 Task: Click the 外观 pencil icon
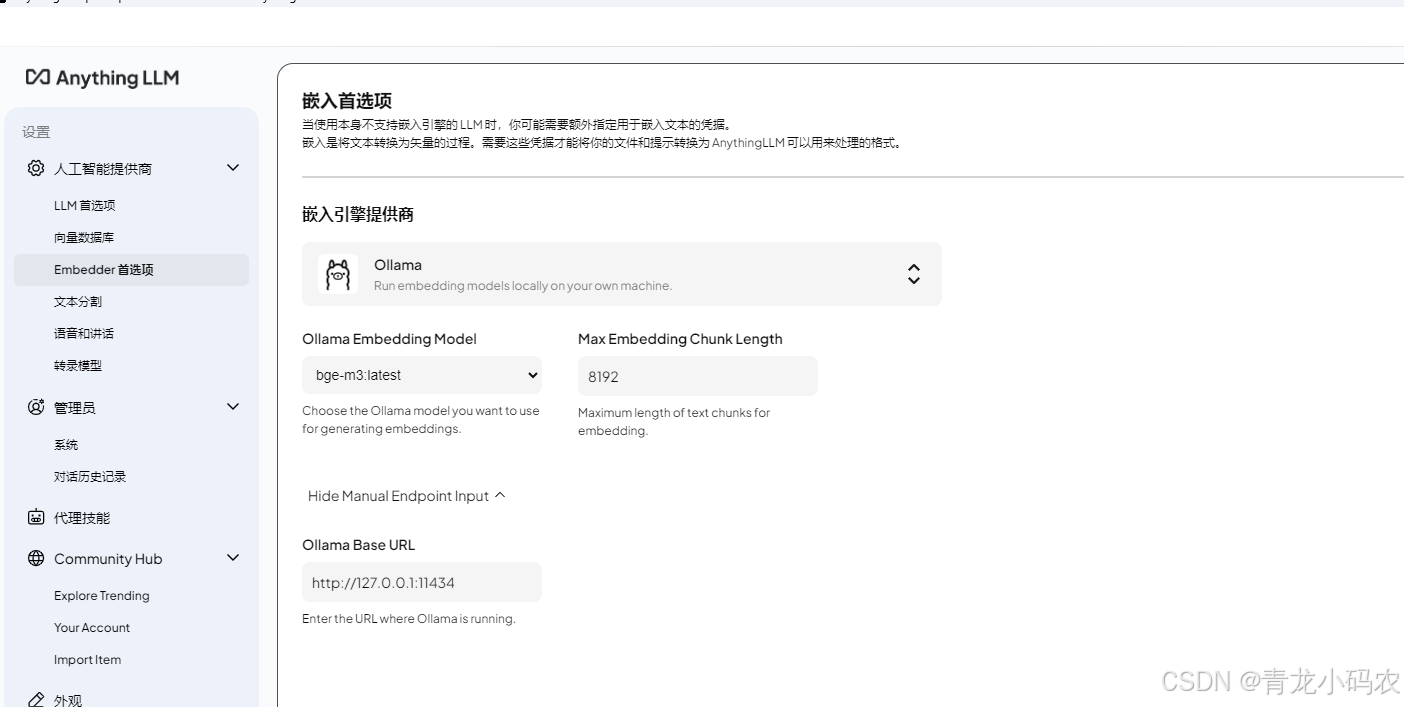tap(36, 699)
